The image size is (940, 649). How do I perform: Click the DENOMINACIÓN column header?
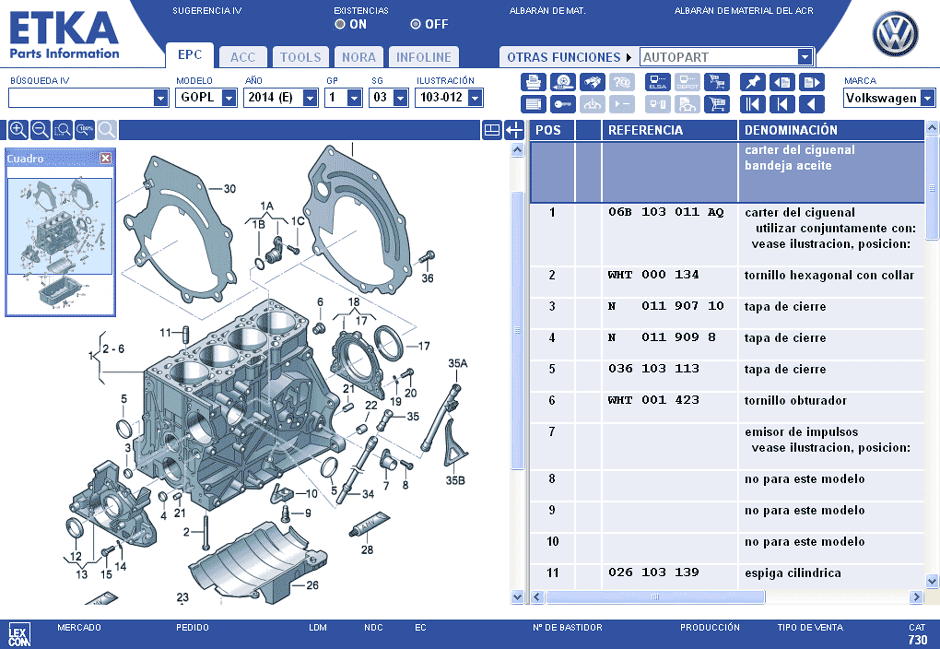831,130
